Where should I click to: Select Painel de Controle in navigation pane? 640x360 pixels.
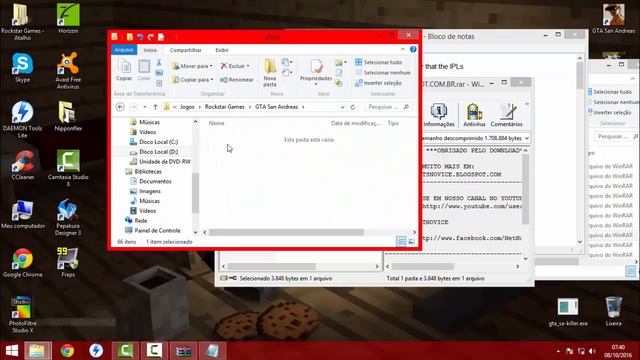(153, 230)
